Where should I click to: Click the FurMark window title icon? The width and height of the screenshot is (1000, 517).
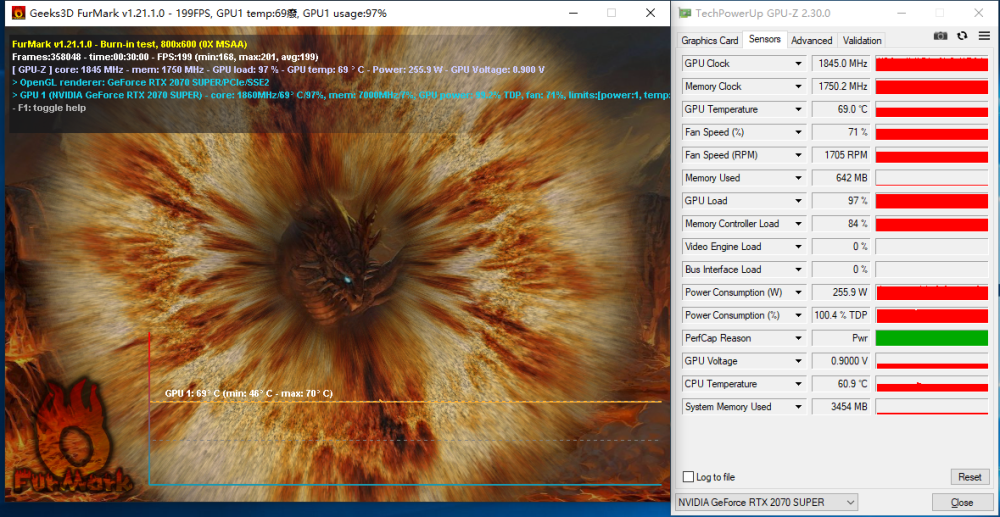pos(18,13)
